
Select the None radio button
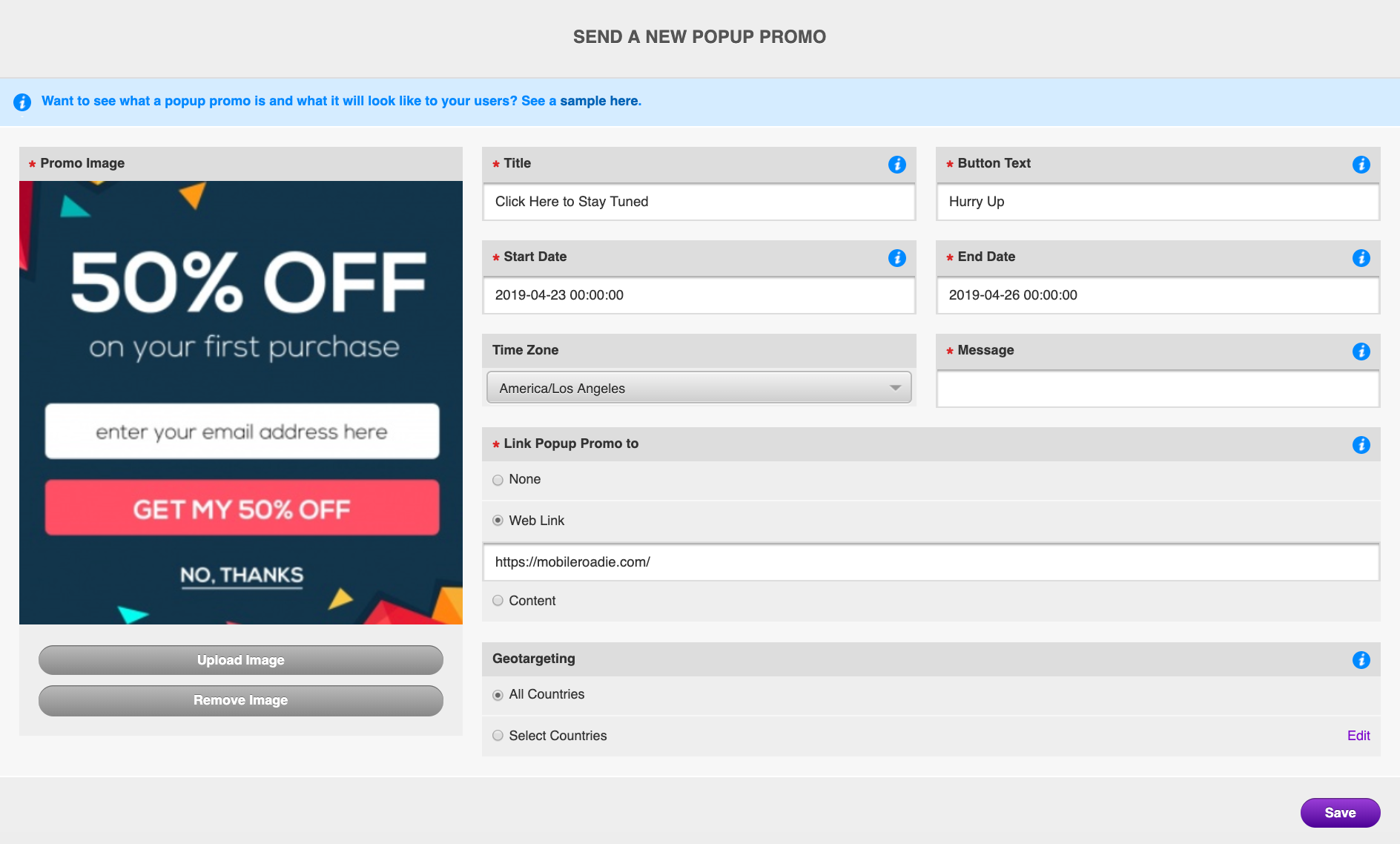point(498,480)
